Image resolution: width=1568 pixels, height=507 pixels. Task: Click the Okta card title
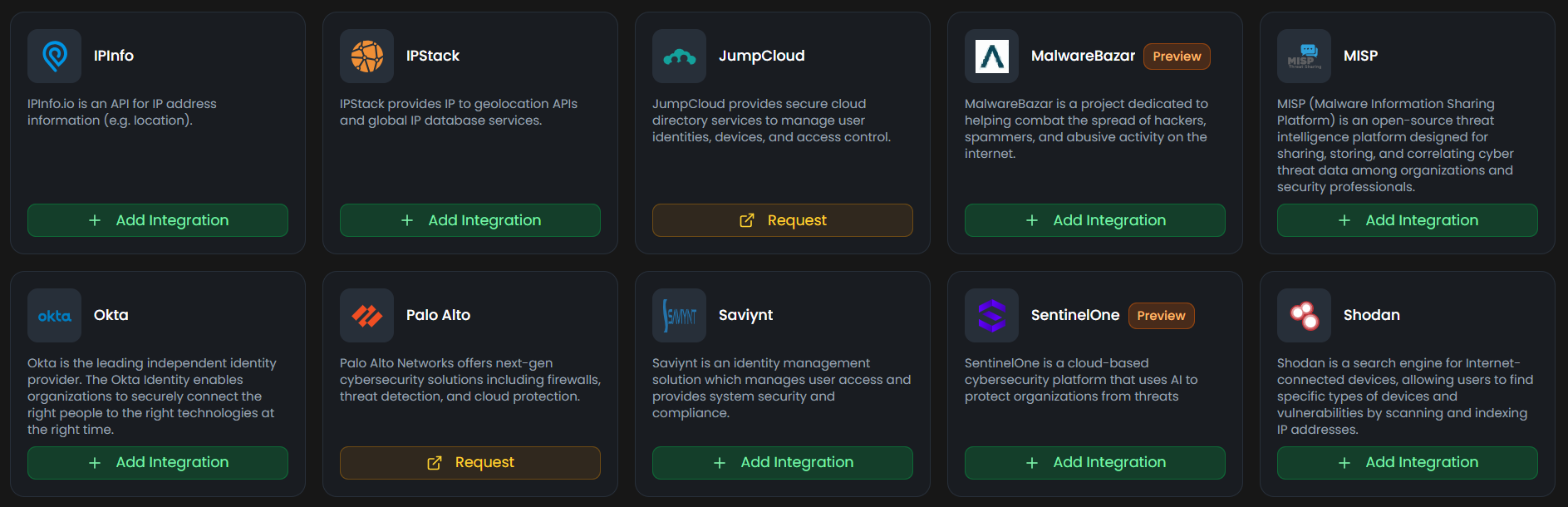click(111, 315)
